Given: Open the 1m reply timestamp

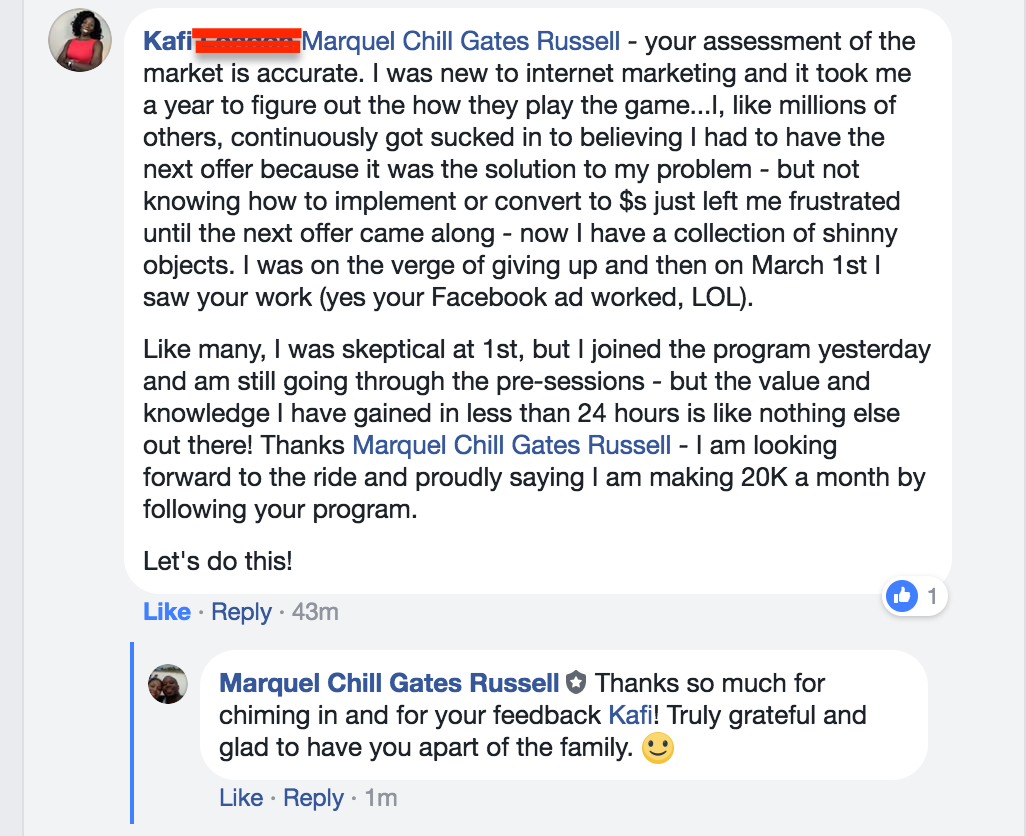Looking at the screenshot, I should click(x=381, y=798).
